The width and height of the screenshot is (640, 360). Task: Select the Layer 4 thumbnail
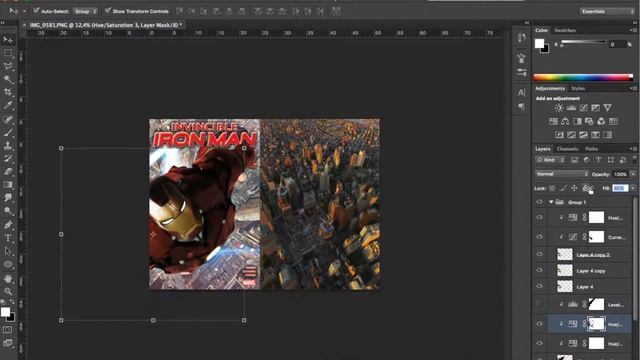click(565, 287)
